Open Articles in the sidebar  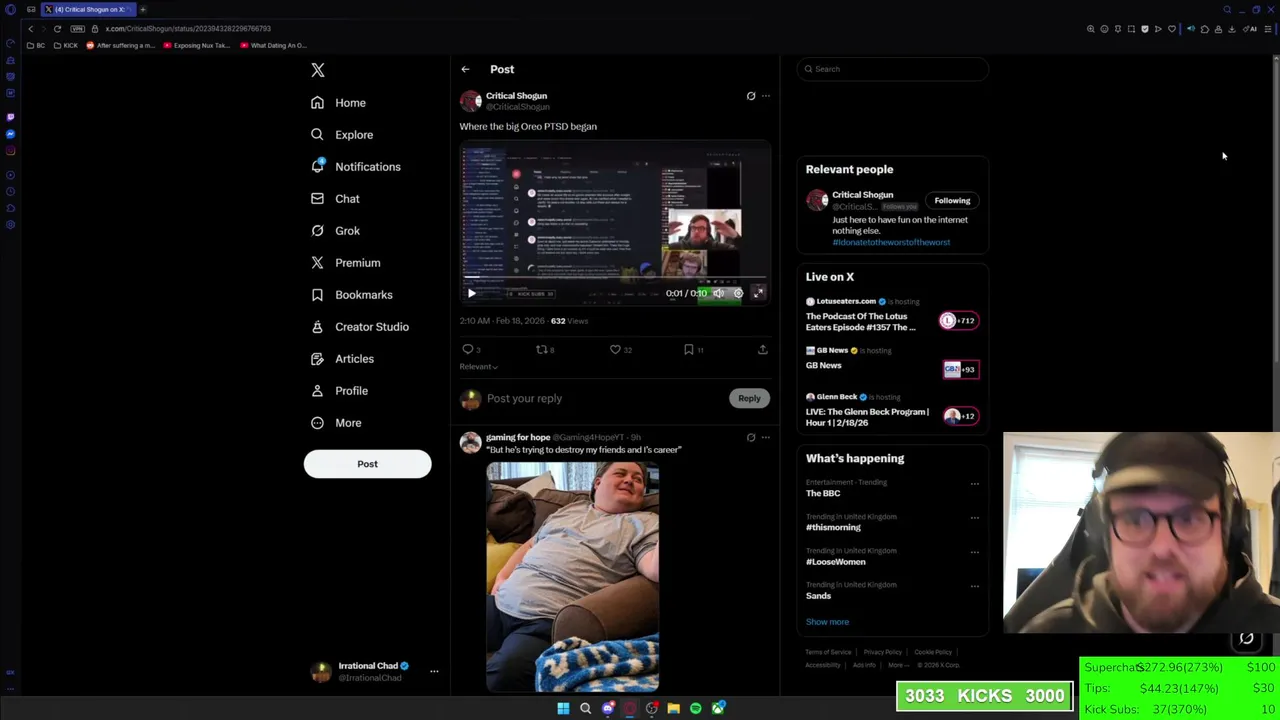click(x=342, y=359)
